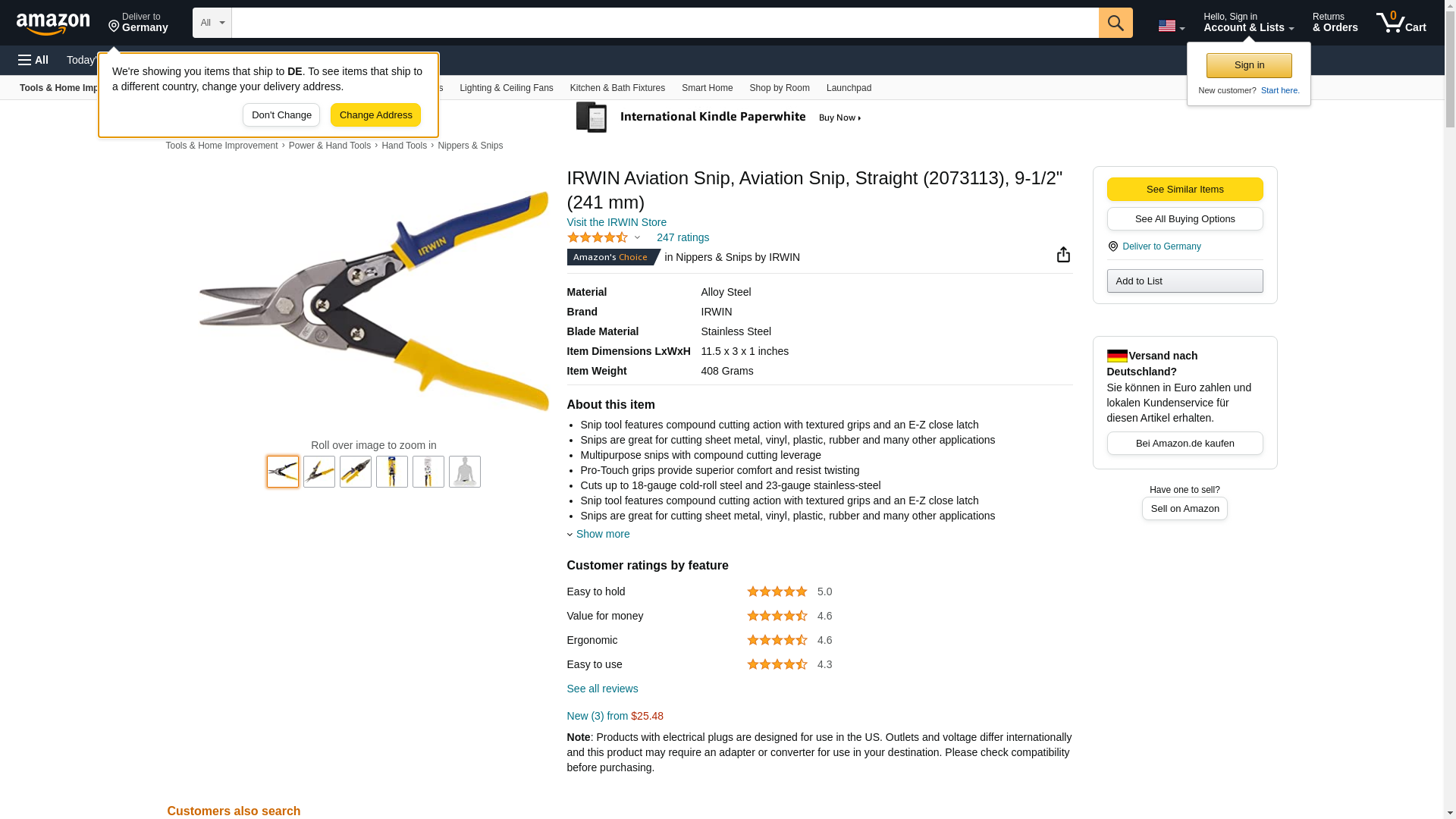1456x819 pixels.
Task: Select the last product thumbnail with silhouette
Action: [x=465, y=472]
